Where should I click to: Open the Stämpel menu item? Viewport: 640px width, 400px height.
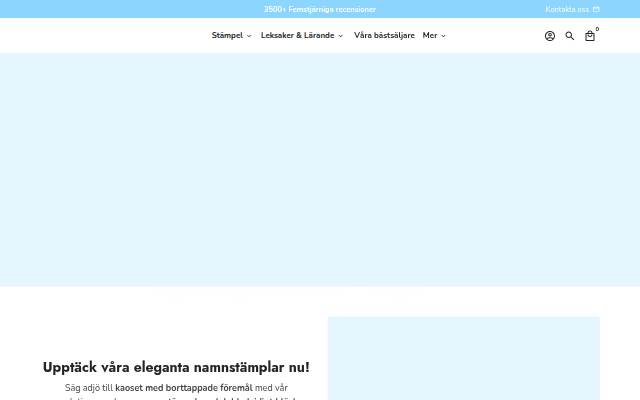(x=227, y=36)
